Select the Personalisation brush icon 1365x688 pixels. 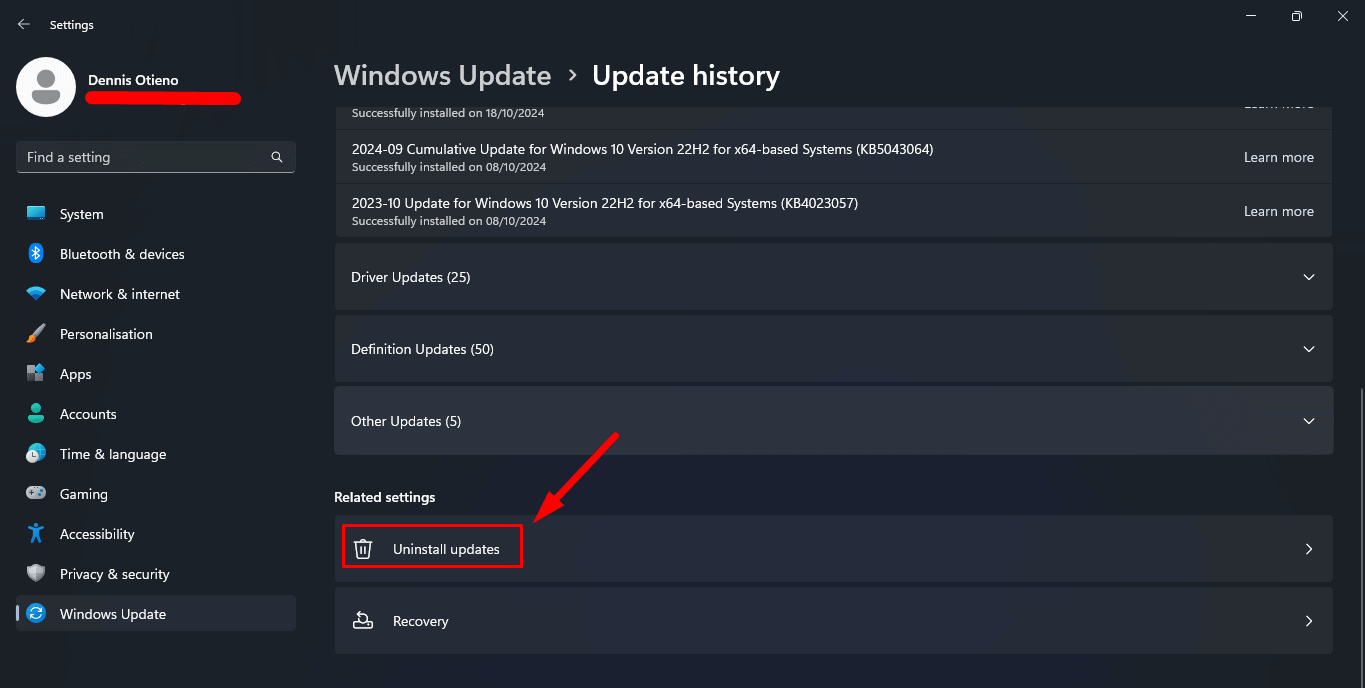[x=36, y=333]
